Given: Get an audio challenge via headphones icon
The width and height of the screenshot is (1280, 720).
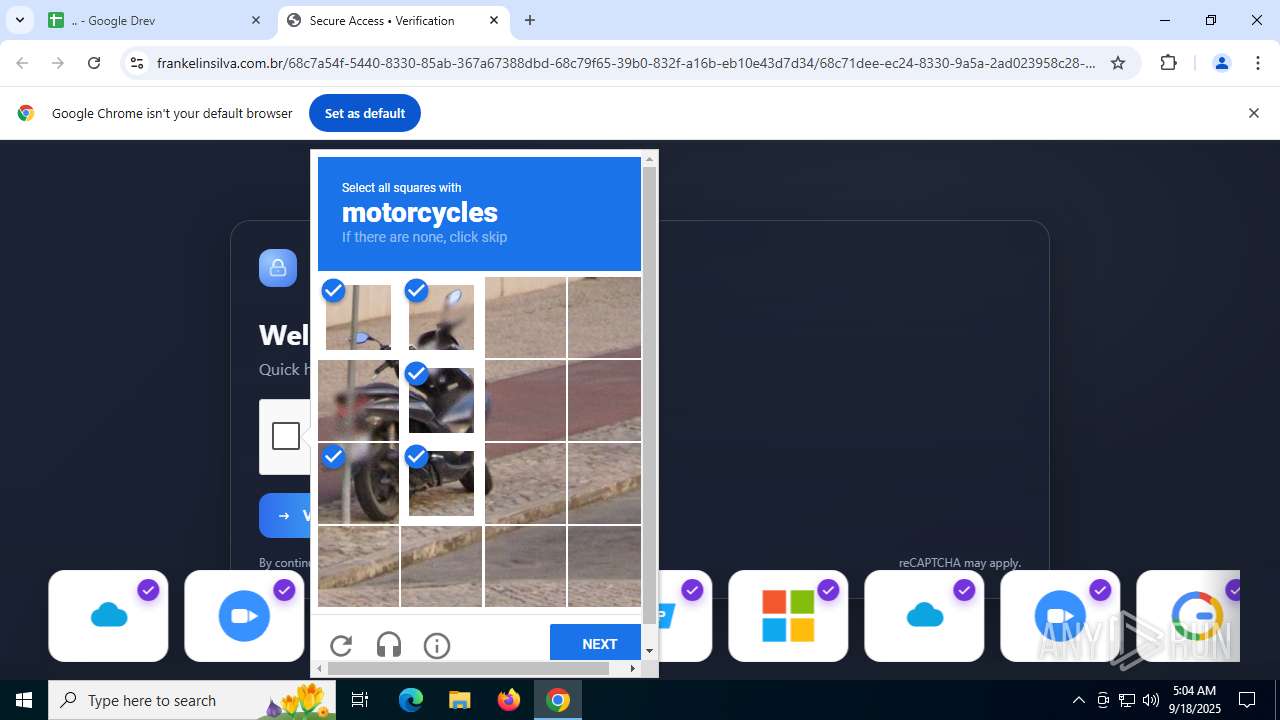Looking at the screenshot, I should (389, 646).
